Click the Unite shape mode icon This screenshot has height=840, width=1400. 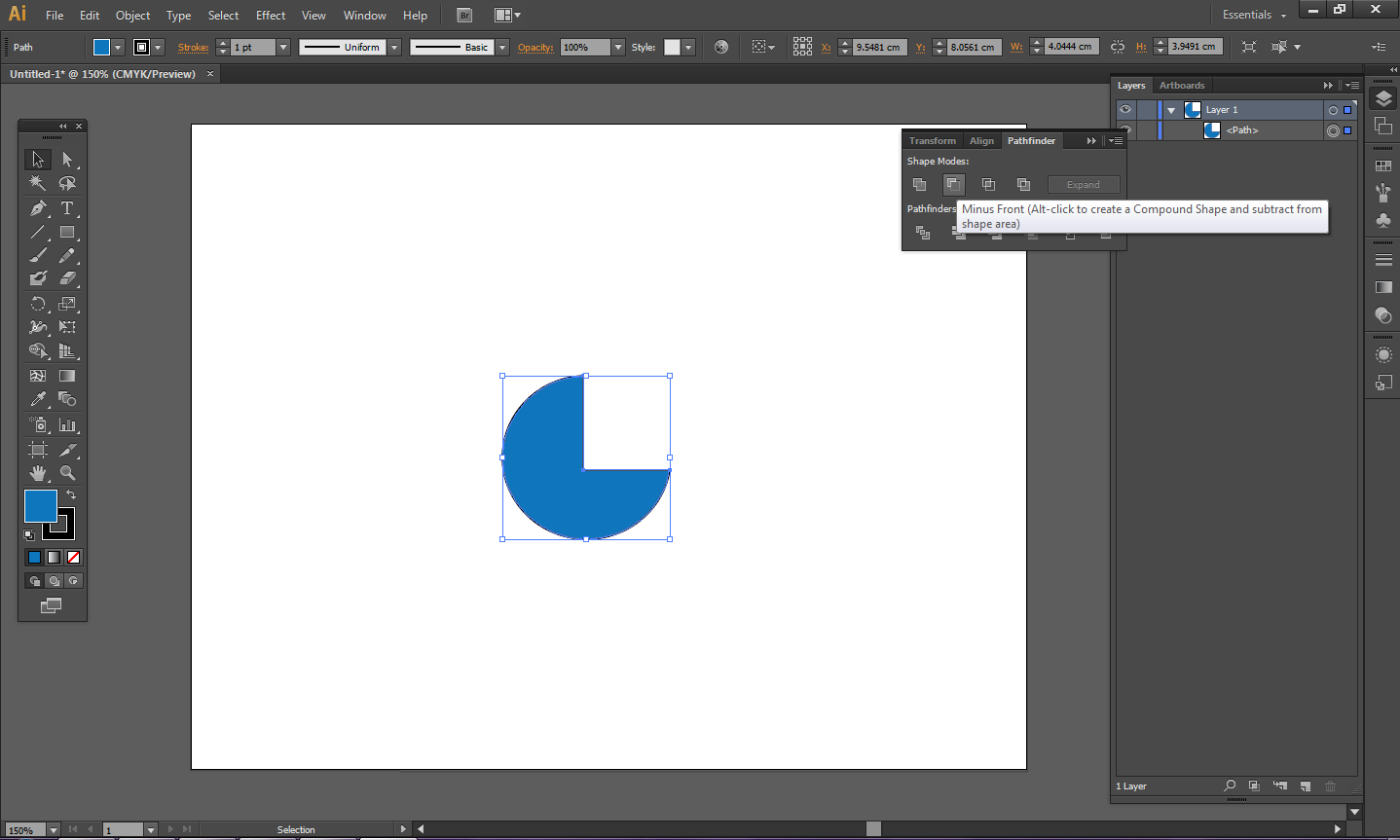tap(919, 184)
